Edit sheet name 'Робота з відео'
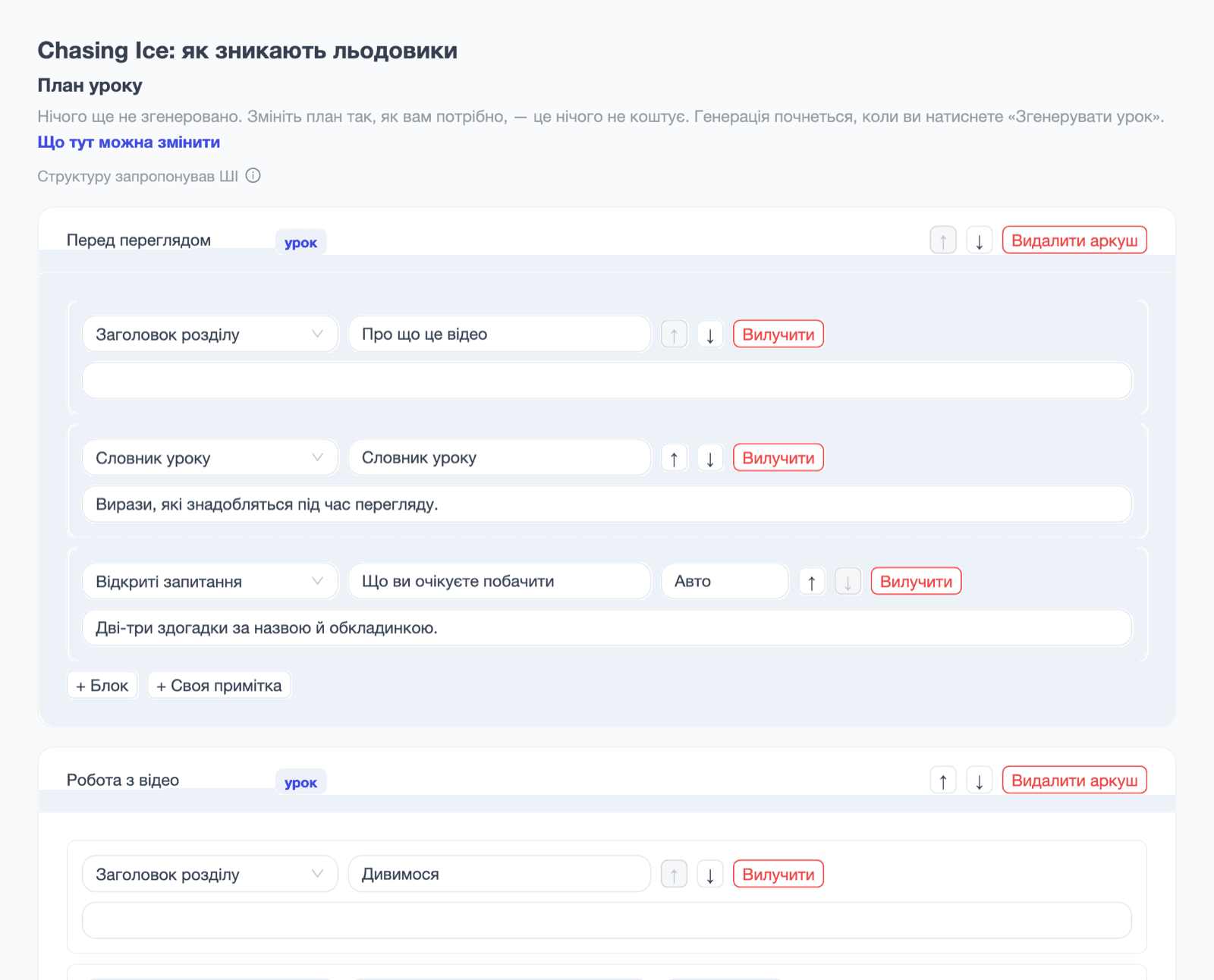 click(165, 781)
